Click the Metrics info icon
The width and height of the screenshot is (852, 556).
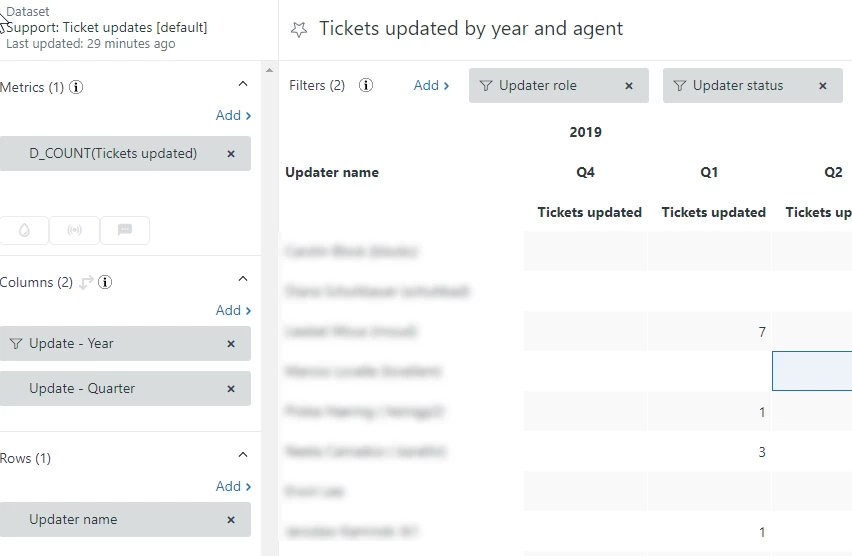click(x=76, y=87)
